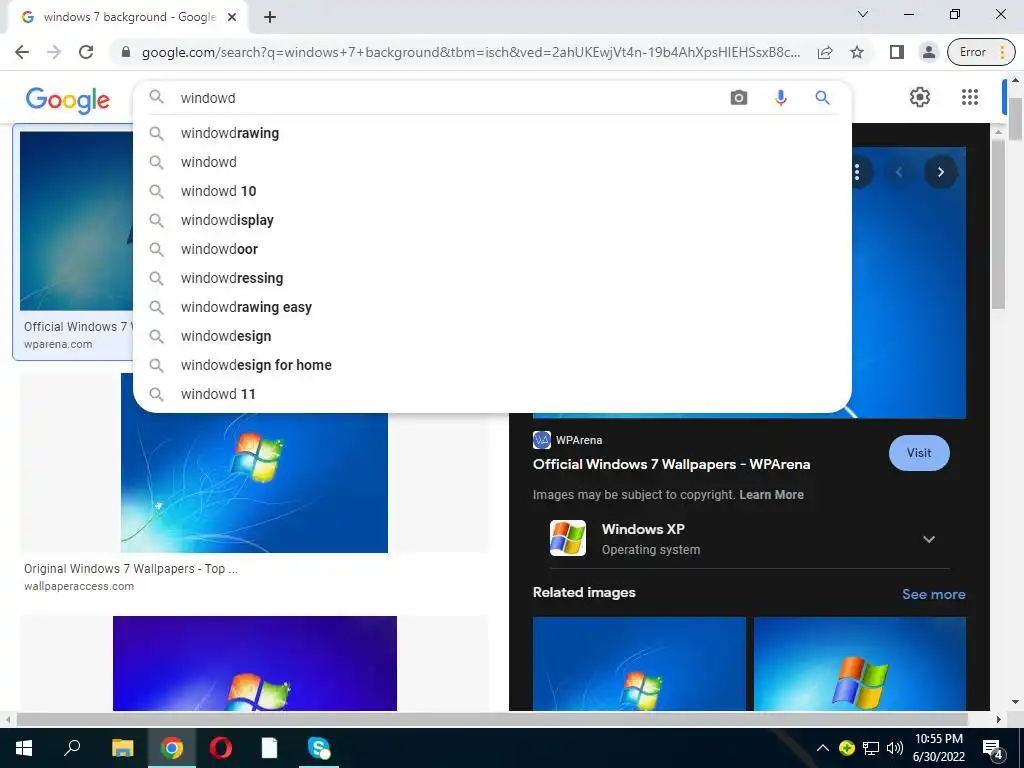This screenshot has width=1024, height=768.
Task: Pick the windowdoor suggestion
Action: coord(492,249)
